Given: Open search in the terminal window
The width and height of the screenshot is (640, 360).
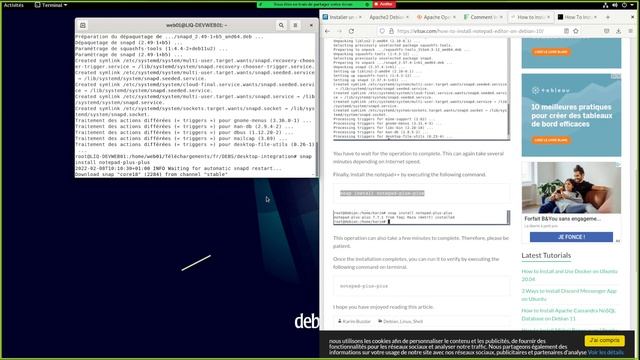Looking at the screenshot, I should [281, 25].
